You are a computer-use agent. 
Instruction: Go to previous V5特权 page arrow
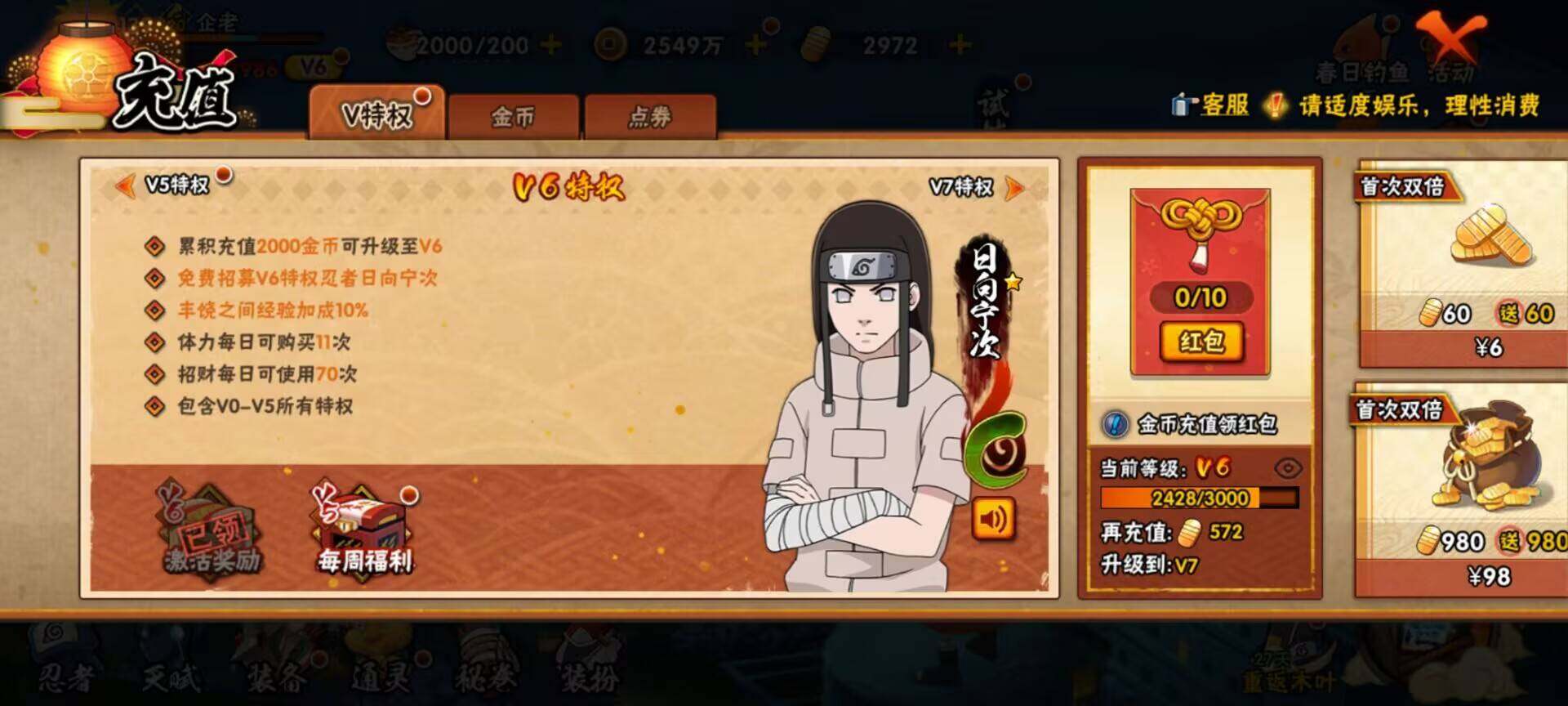coord(127,186)
